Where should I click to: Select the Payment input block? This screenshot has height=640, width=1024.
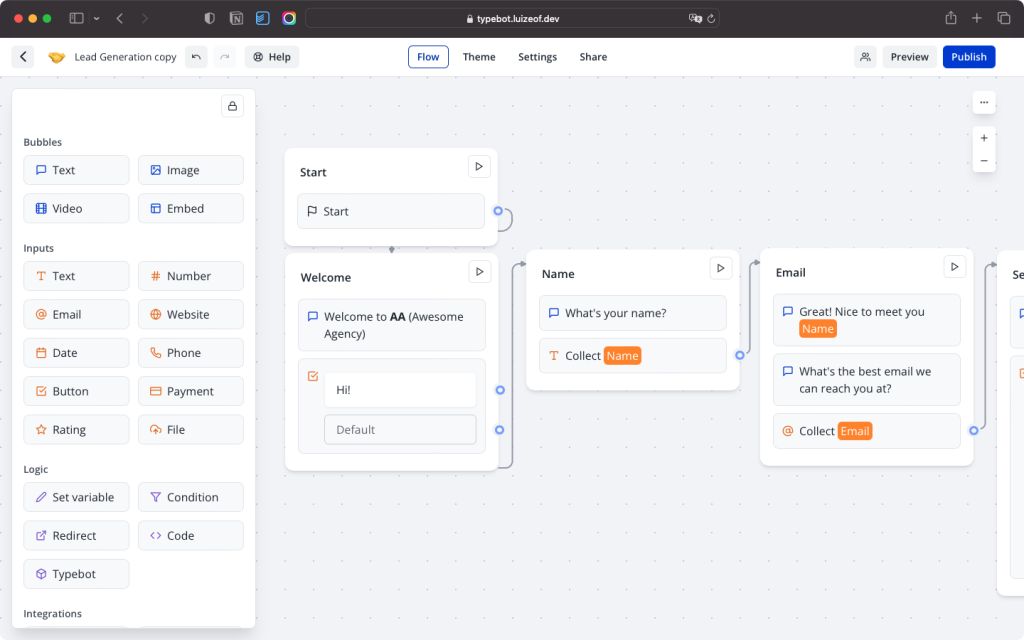[191, 391]
